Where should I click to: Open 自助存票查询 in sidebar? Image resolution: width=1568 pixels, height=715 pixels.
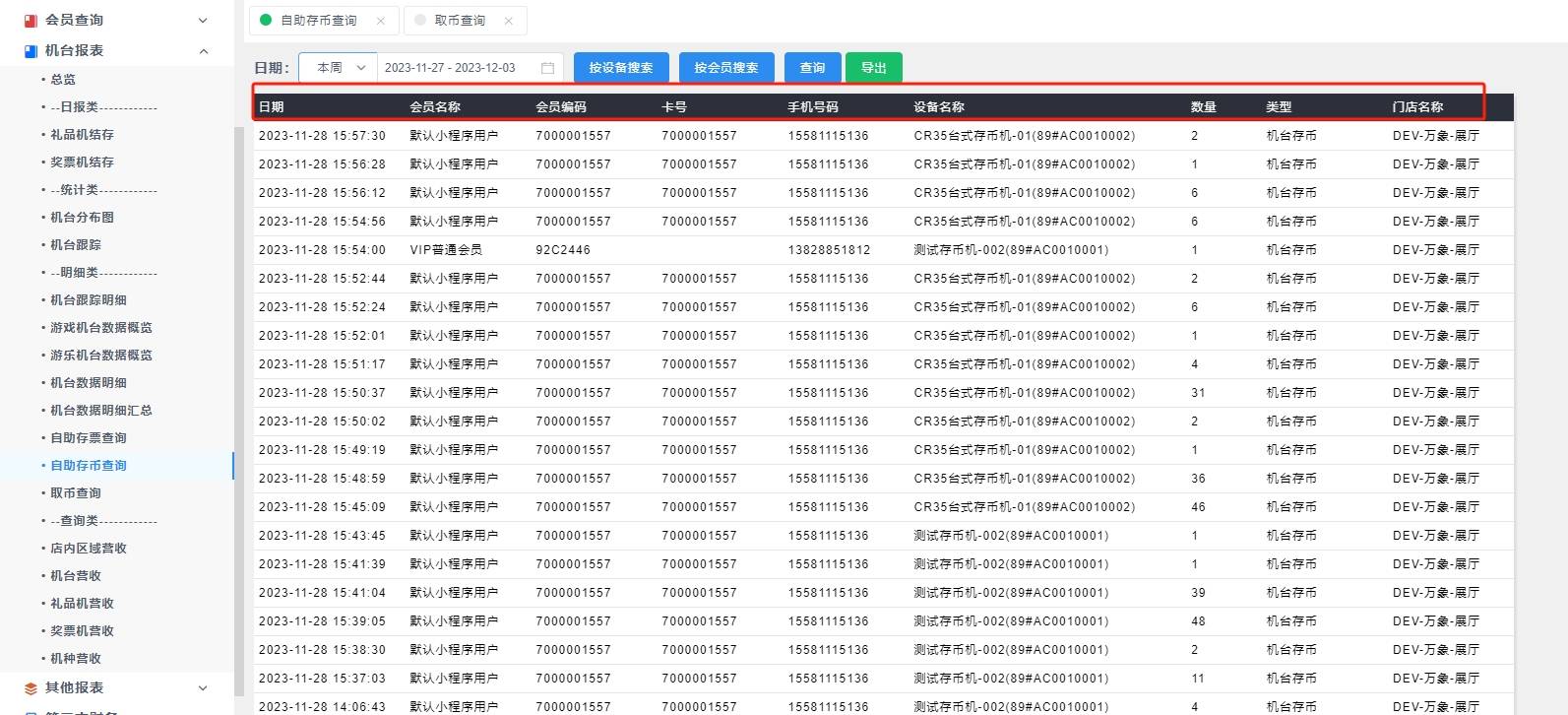click(x=89, y=438)
